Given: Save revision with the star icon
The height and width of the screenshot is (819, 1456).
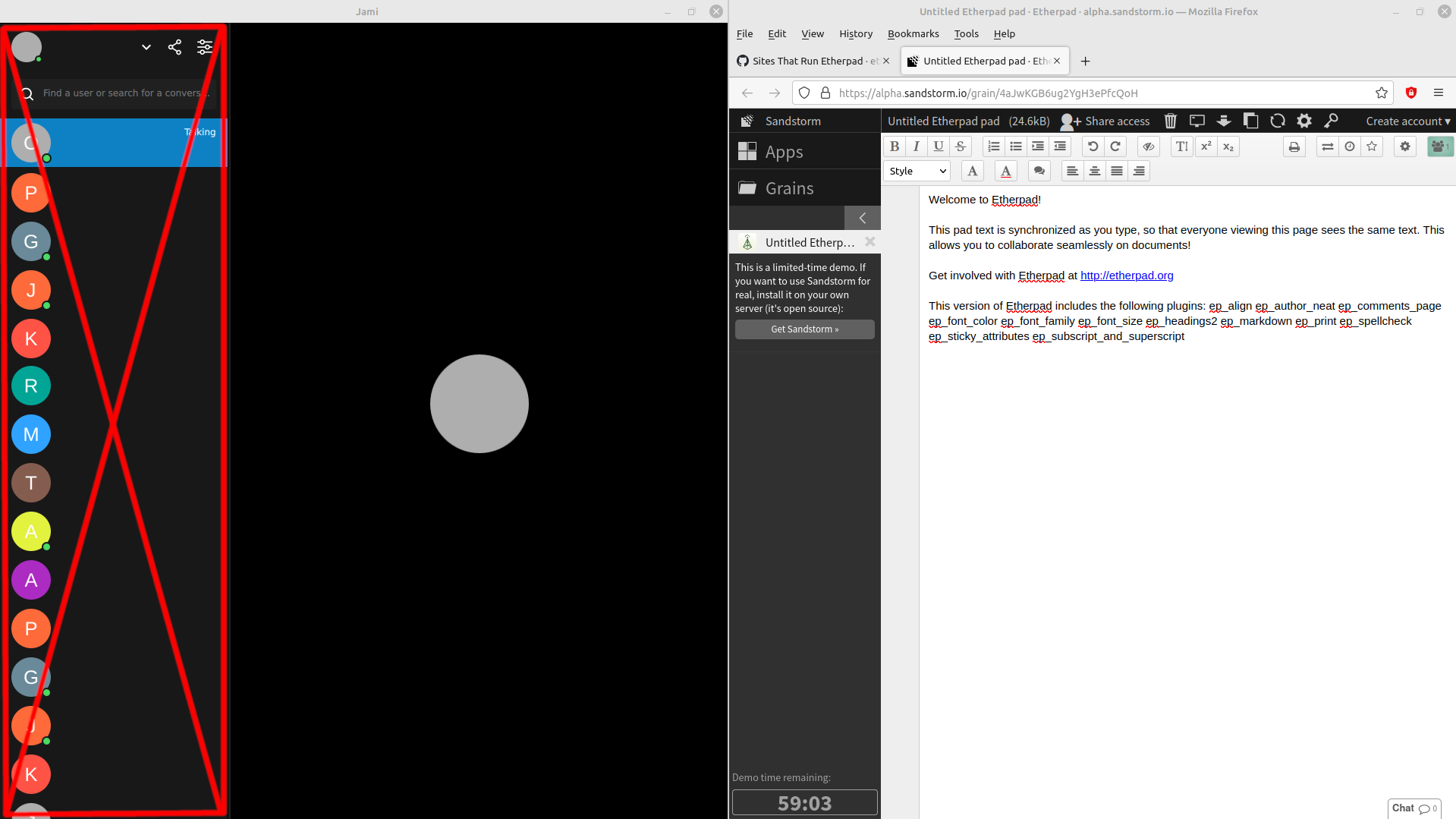Looking at the screenshot, I should (1372, 146).
